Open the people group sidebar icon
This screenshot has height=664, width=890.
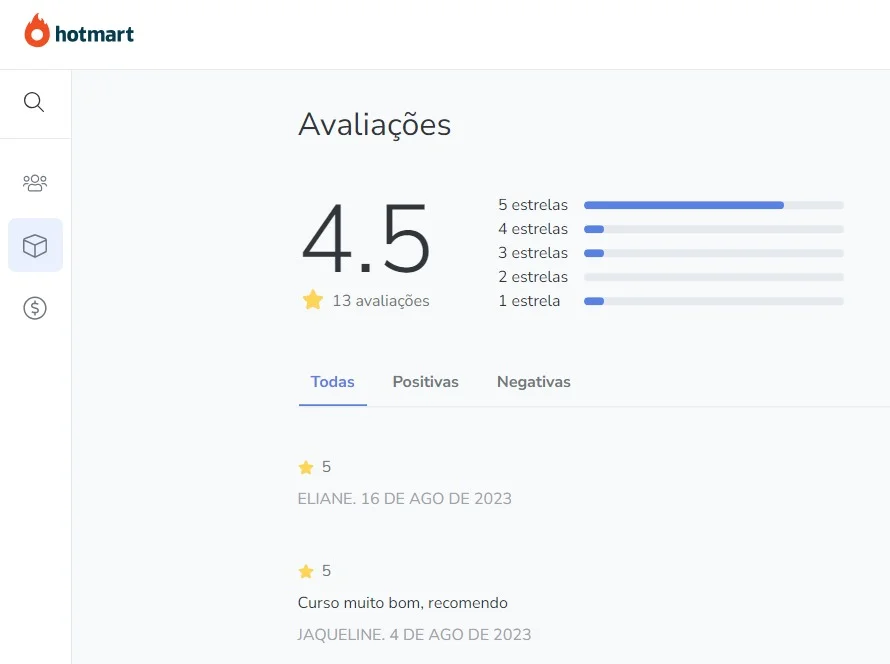[35, 183]
